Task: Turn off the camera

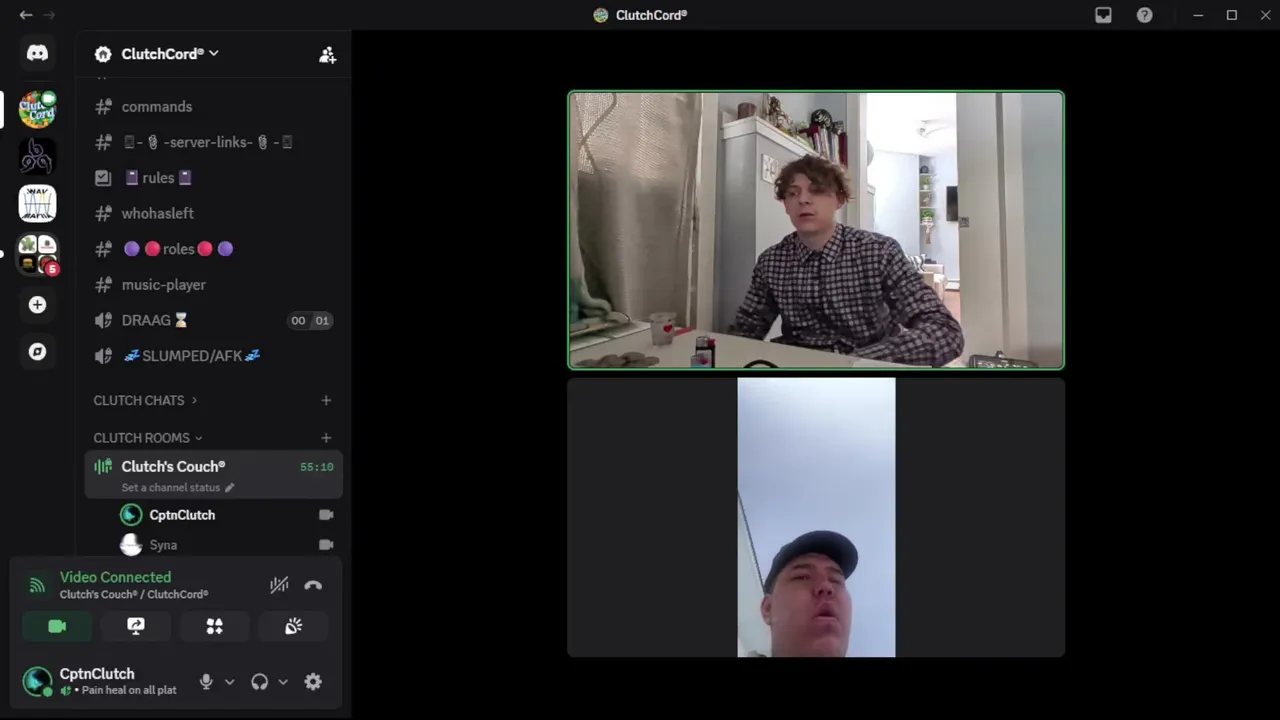Action: (x=57, y=626)
